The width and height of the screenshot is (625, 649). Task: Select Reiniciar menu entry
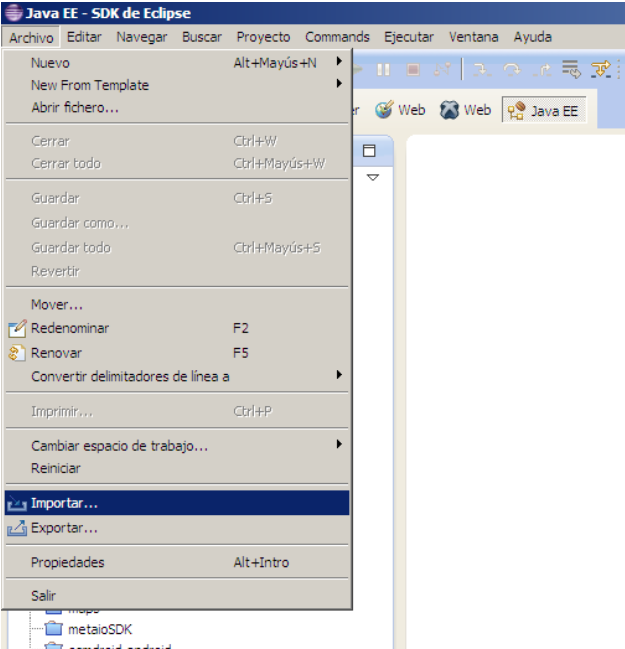tap(177, 468)
